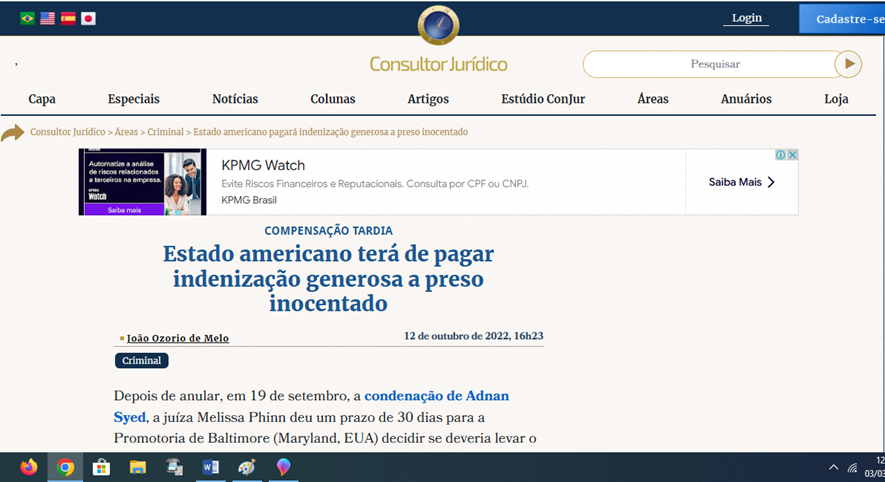Close the KPMG ad banner

(x=792, y=155)
